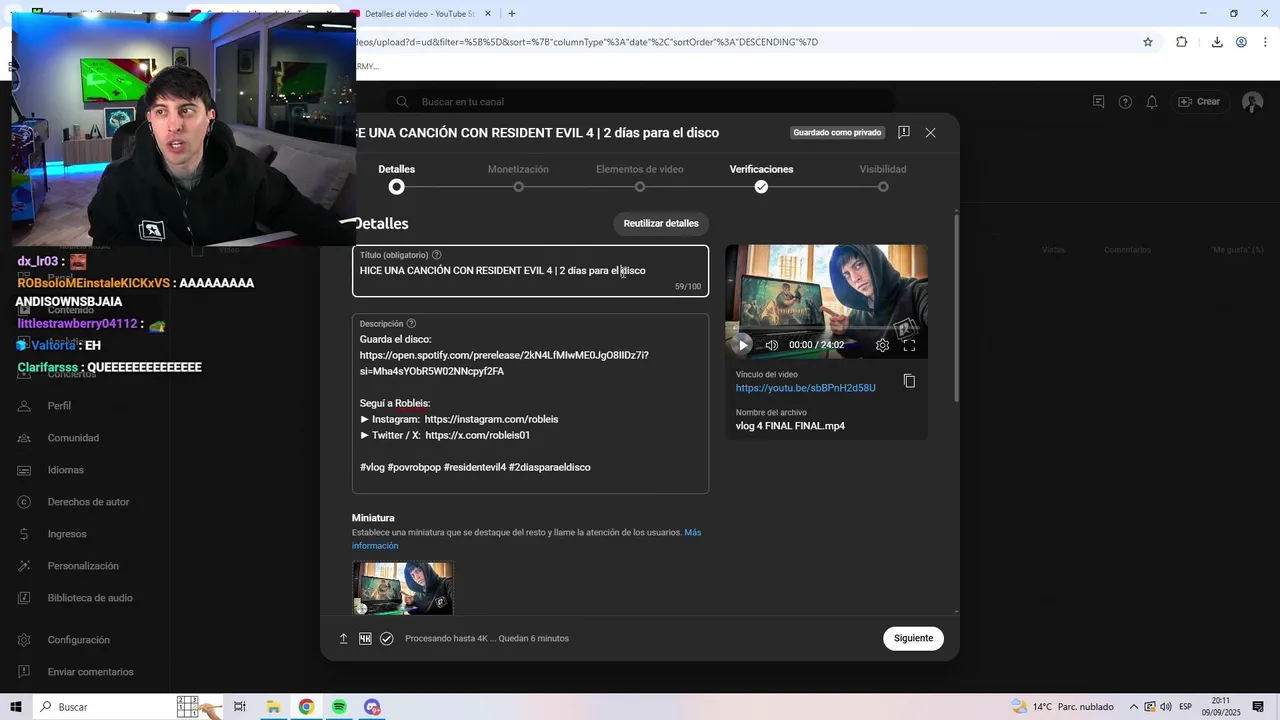Open the channel account avatar menu
This screenshot has width=1280, height=720.
pos(1252,102)
